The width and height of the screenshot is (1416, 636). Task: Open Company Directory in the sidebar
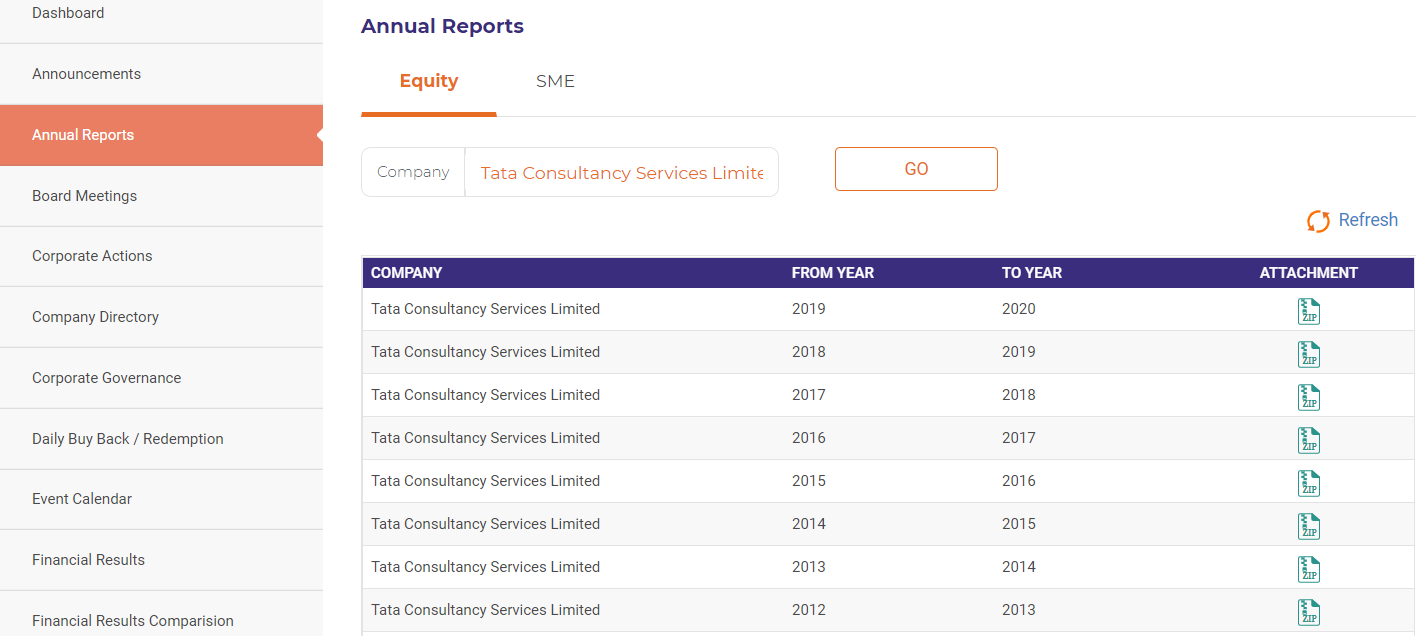coord(161,317)
